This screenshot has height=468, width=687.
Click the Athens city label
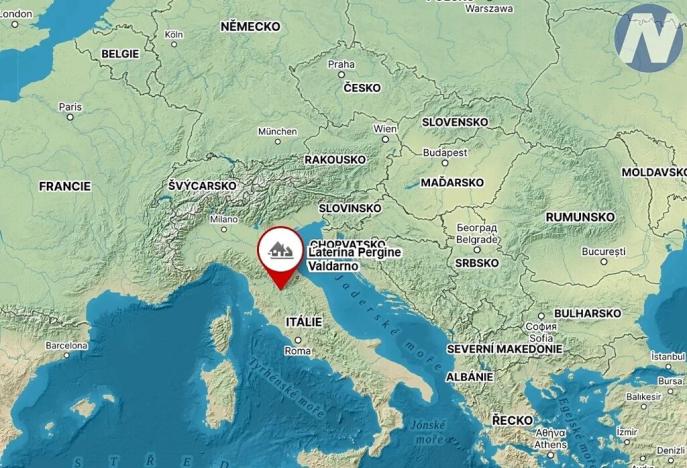coord(550,444)
